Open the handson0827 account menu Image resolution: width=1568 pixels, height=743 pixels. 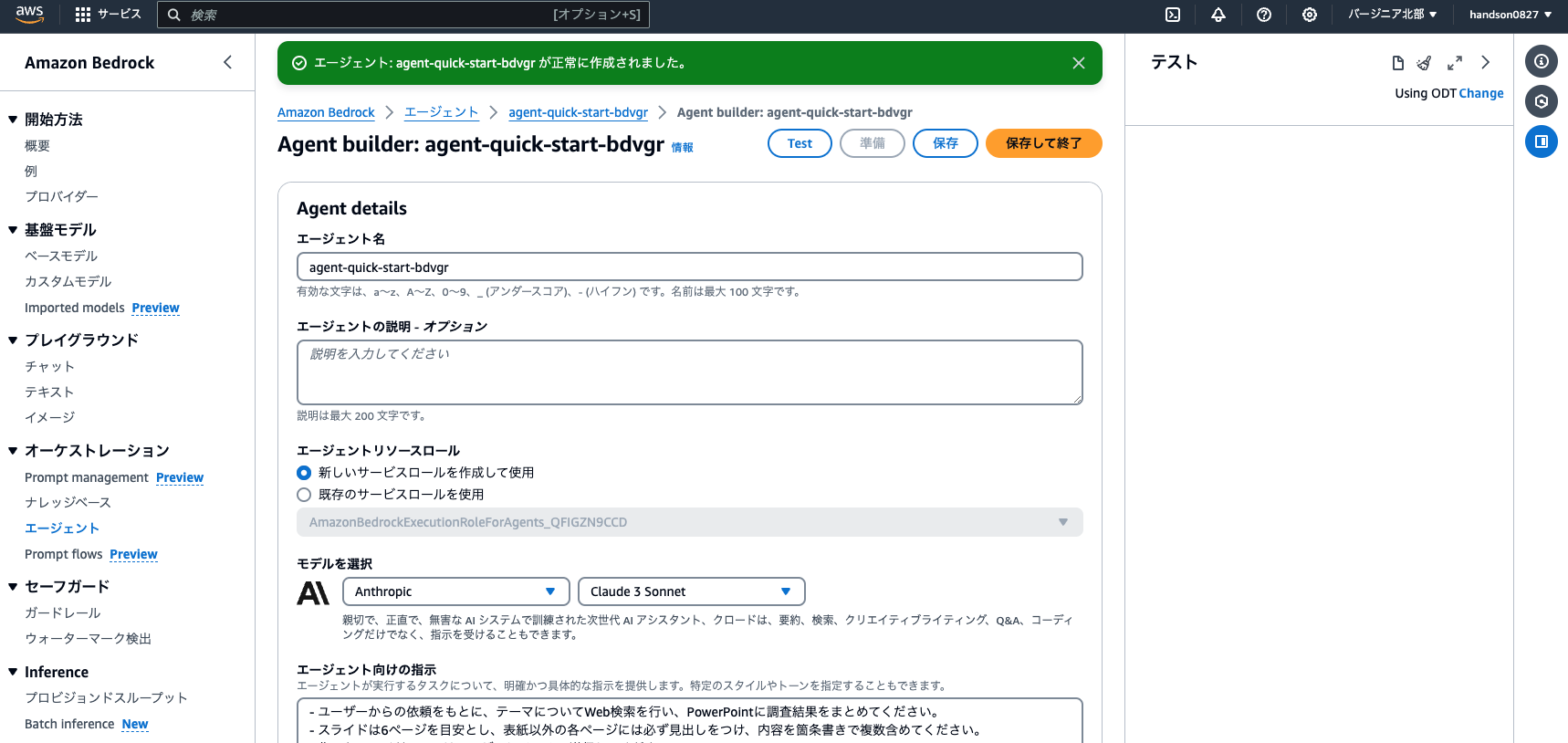tap(1511, 15)
